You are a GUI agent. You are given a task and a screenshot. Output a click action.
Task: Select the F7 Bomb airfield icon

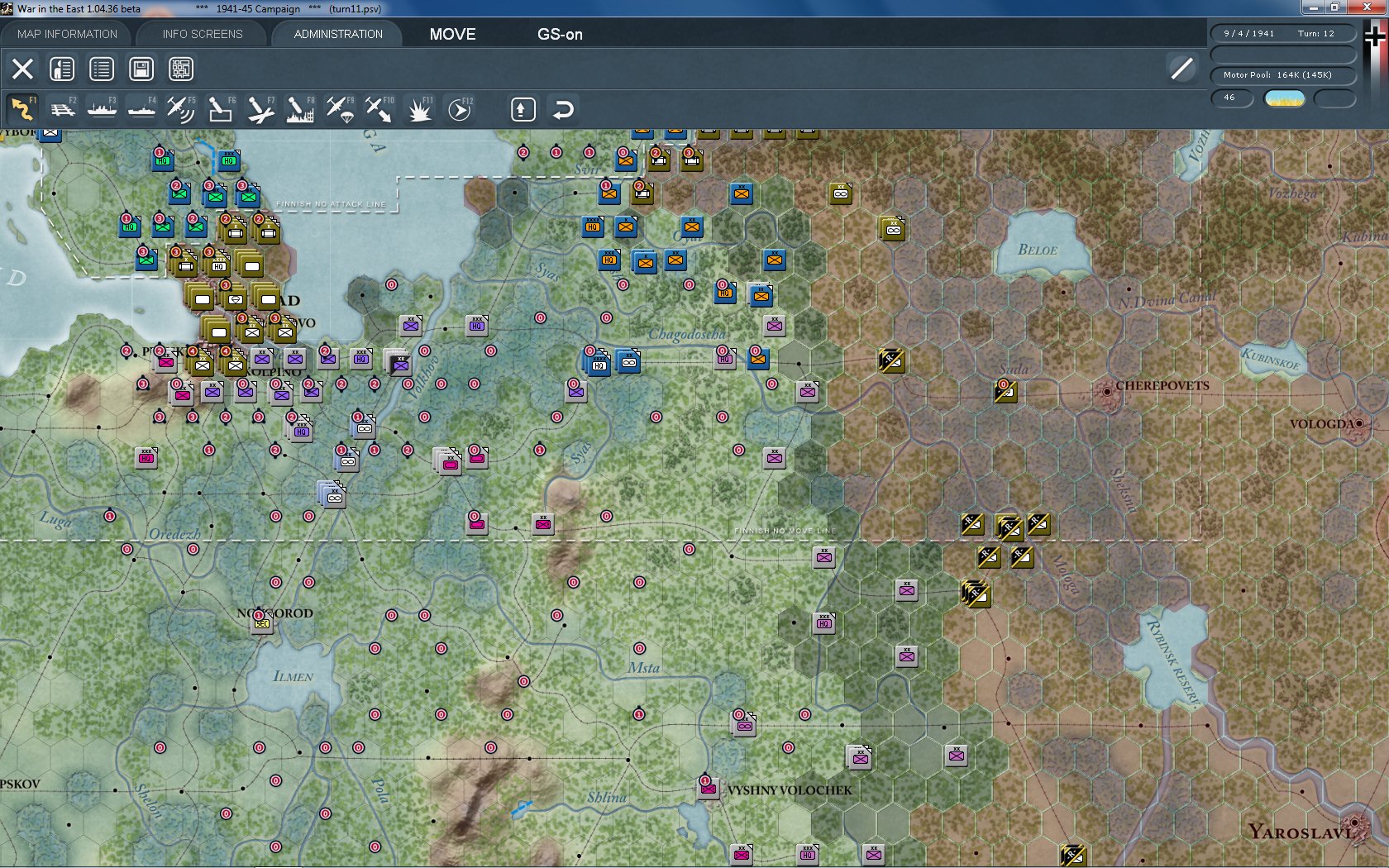click(x=260, y=109)
